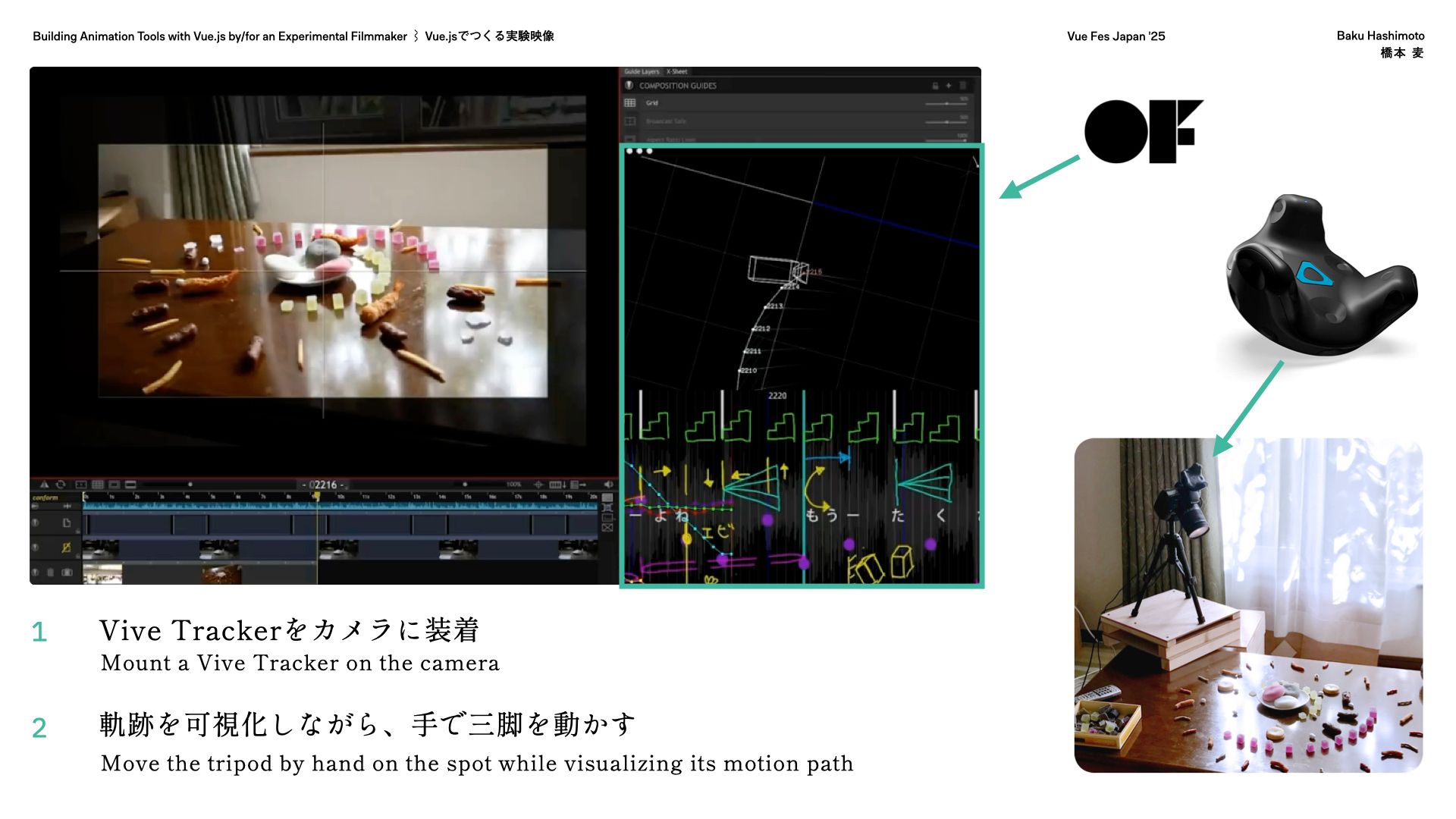
Task: Add a new composition guide with plus icon
Action: (x=949, y=86)
